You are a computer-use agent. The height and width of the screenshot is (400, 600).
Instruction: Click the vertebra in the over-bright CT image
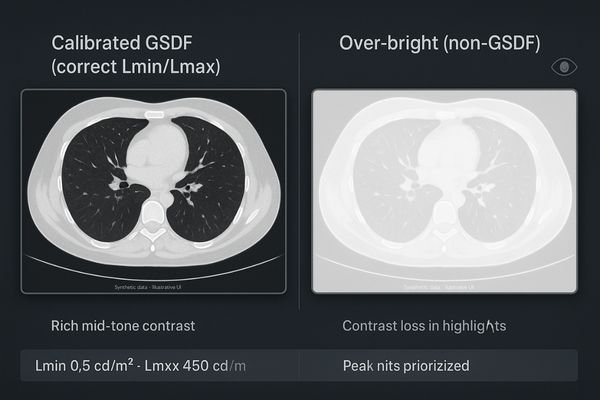[445, 215]
